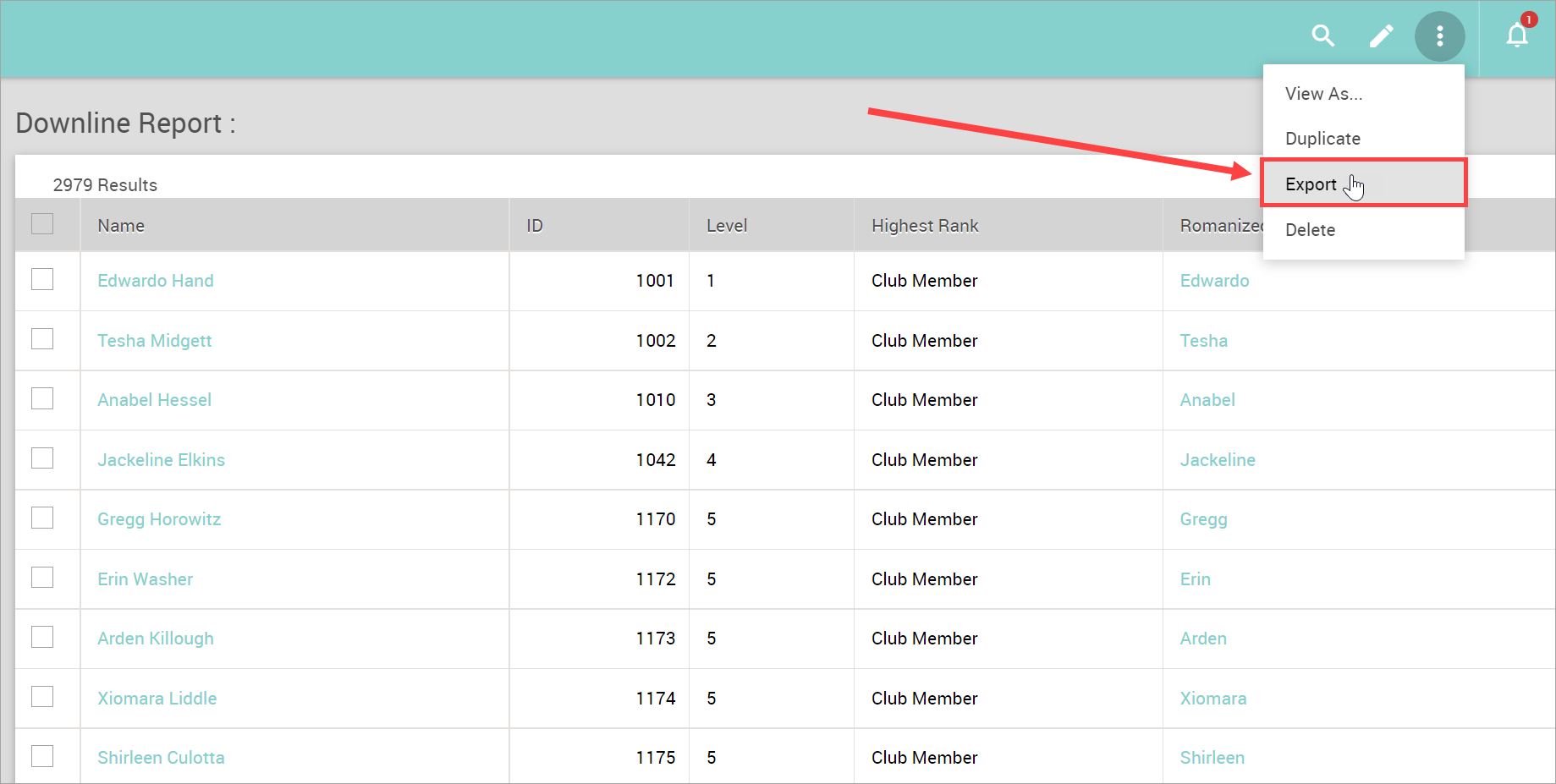Choose View As... from the menu

click(x=1363, y=94)
